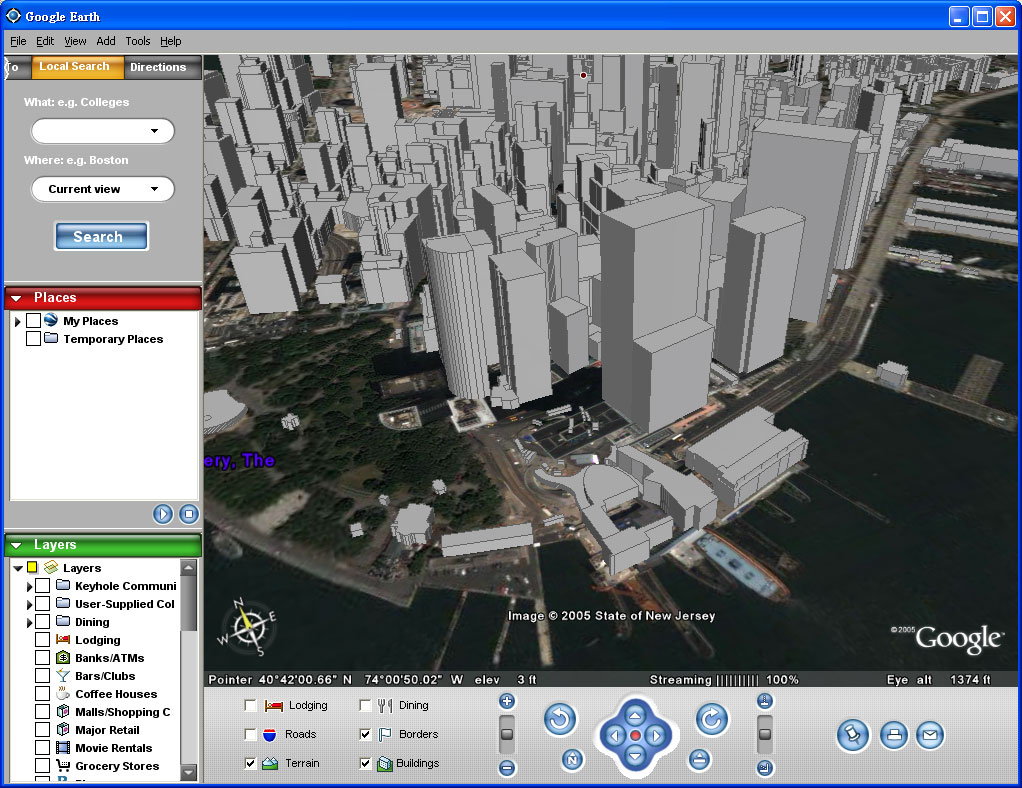The width and height of the screenshot is (1022, 788).
Task: Check Banks/ATMs layer checkbox
Action: pyautogui.click(x=42, y=658)
